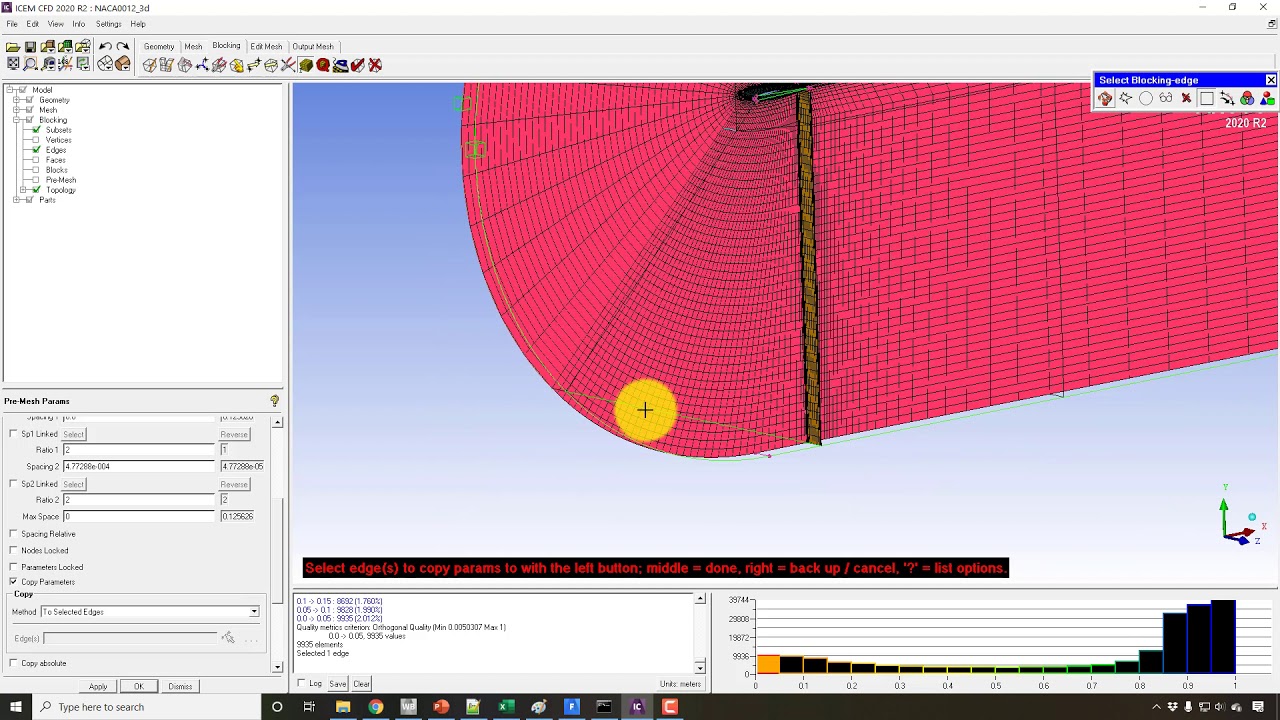Image resolution: width=1280 pixels, height=720 pixels.
Task: Click the Apply button
Action: click(98, 686)
